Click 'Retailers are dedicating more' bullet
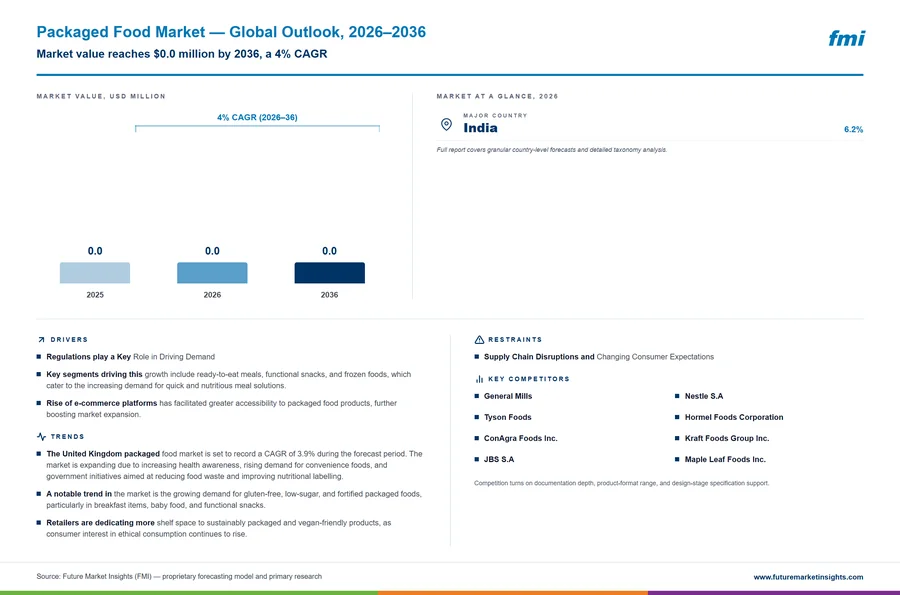Screen dimensions: 900x595 (219, 528)
